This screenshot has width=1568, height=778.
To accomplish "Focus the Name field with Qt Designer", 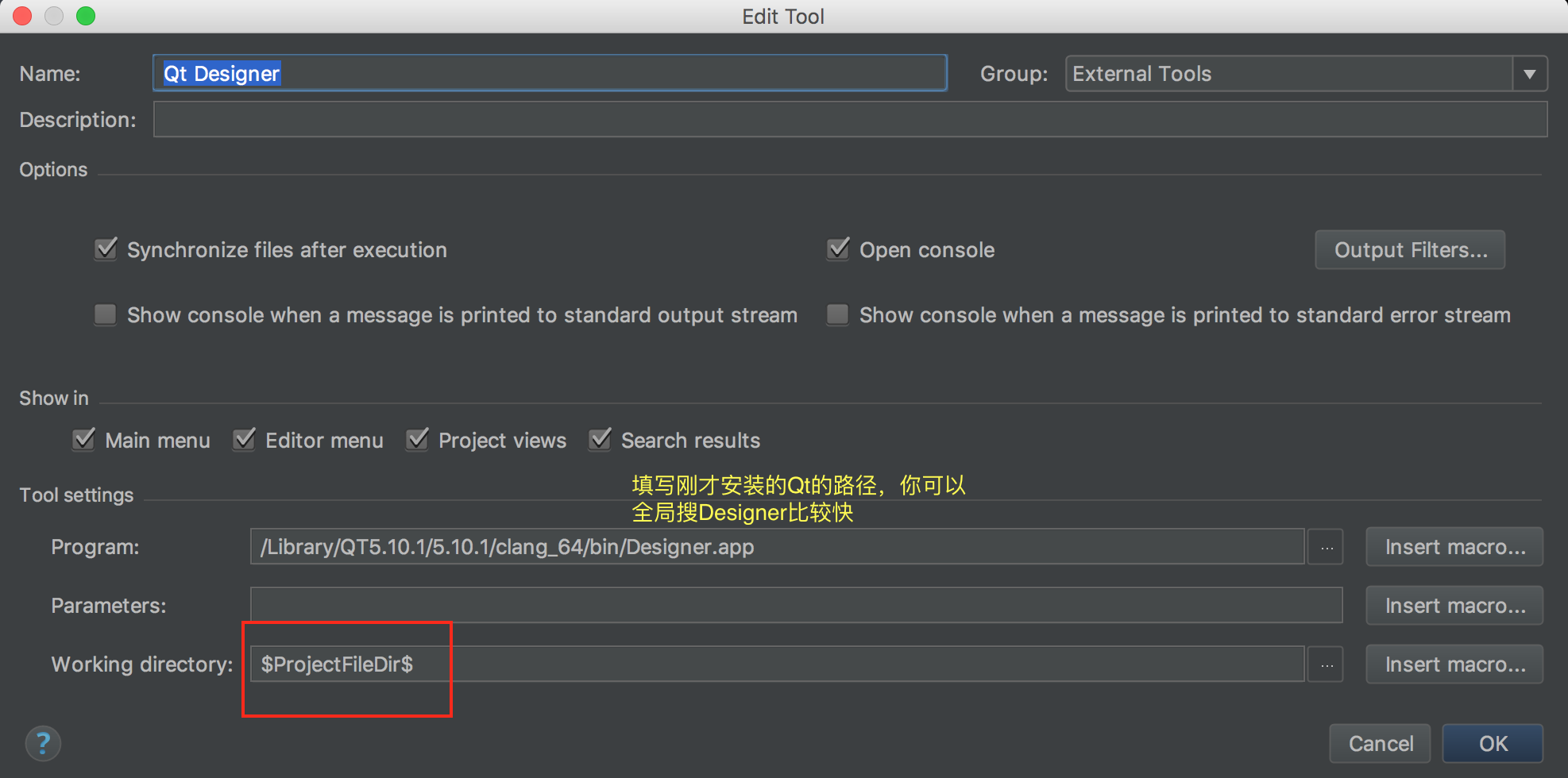I will coord(550,74).
